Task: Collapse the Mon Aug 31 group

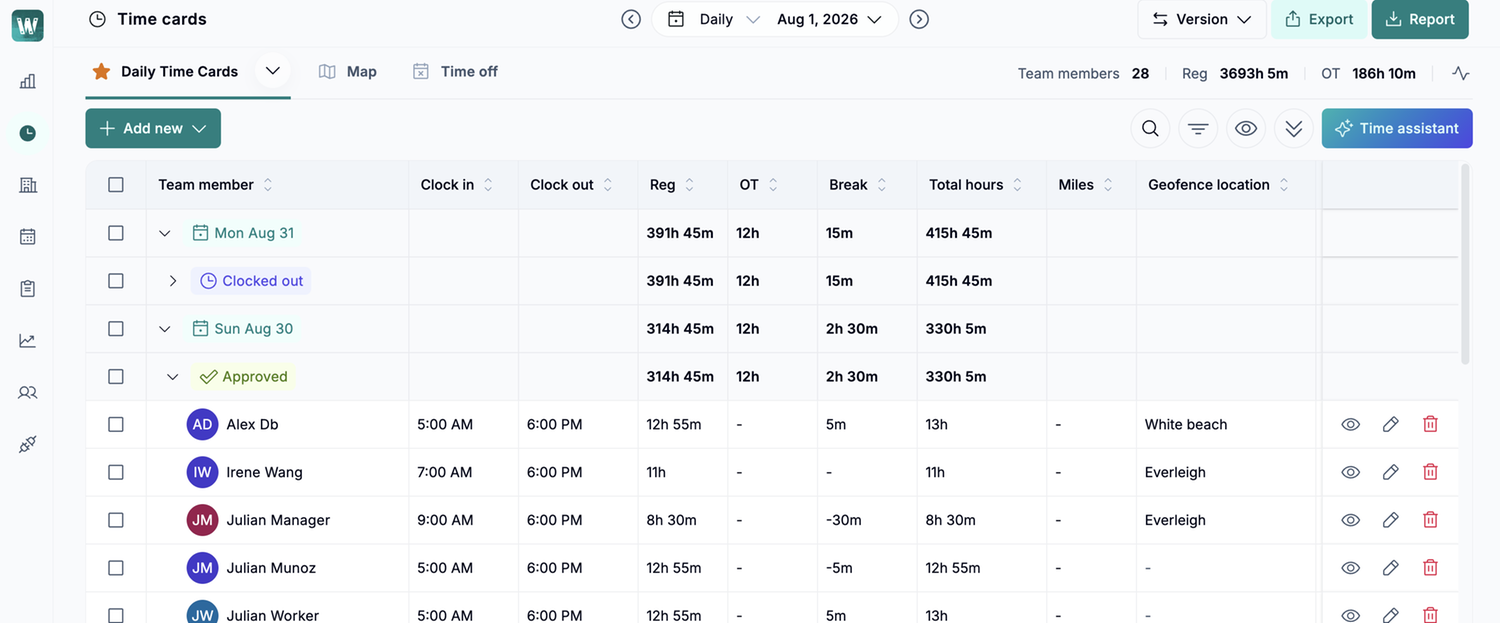Action: coord(165,233)
